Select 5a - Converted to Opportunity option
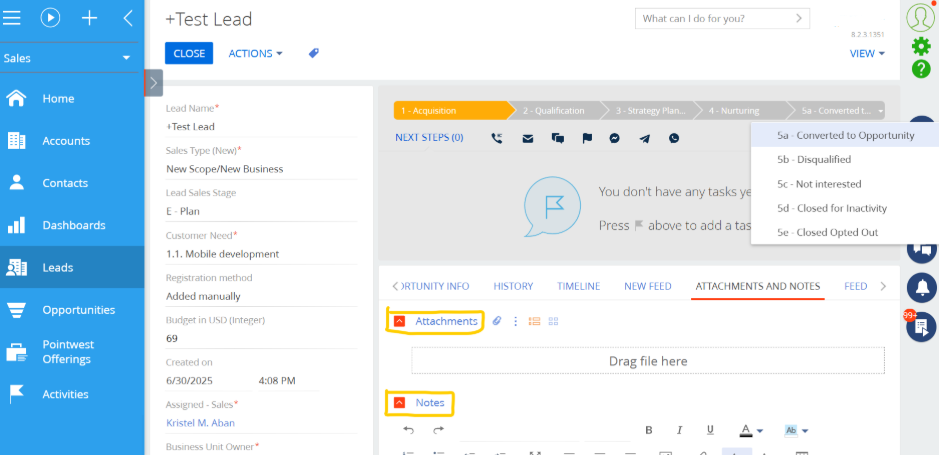The height and width of the screenshot is (456, 939). click(845, 135)
